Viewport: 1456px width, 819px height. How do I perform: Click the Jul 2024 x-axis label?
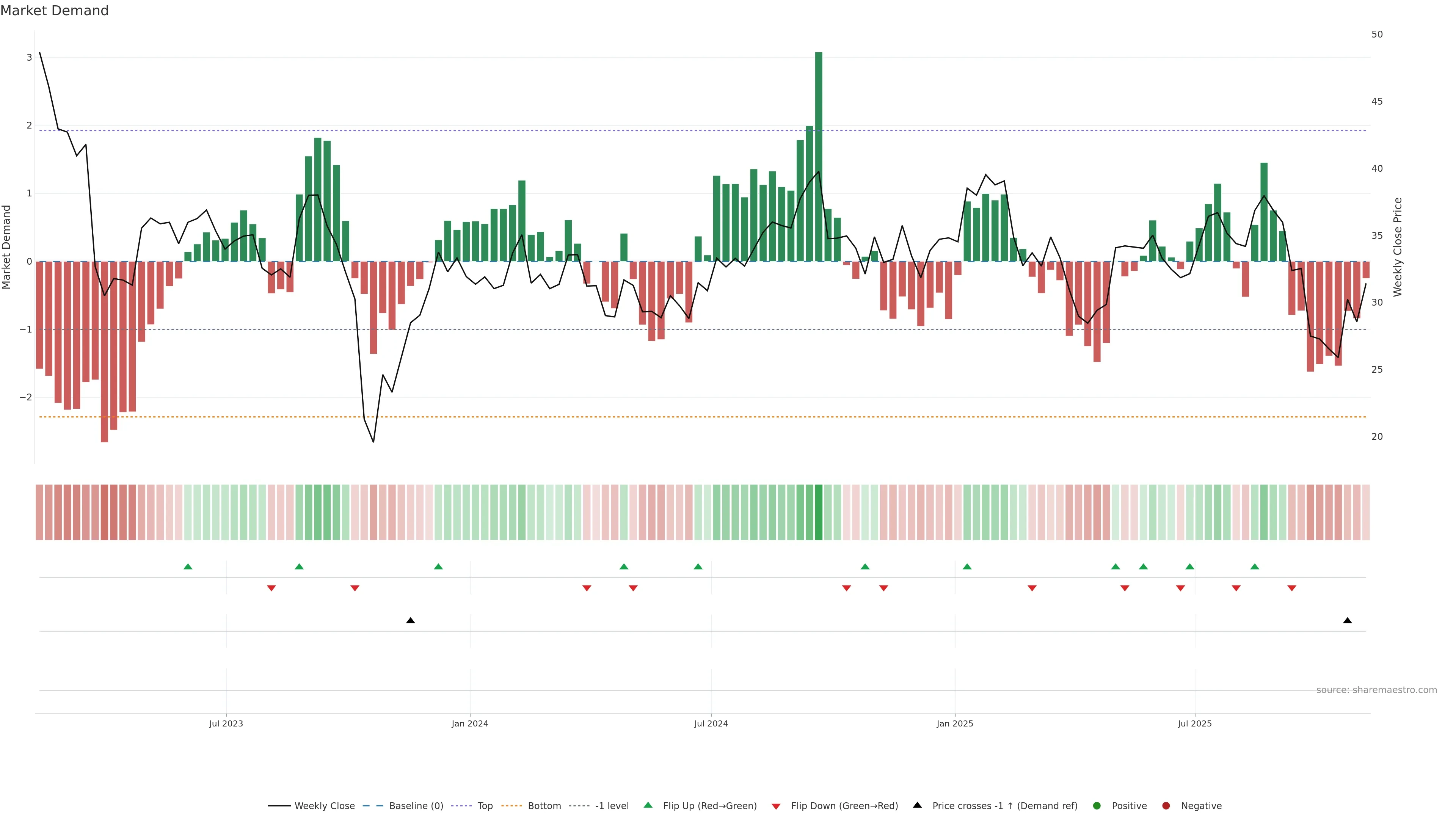(x=711, y=723)
